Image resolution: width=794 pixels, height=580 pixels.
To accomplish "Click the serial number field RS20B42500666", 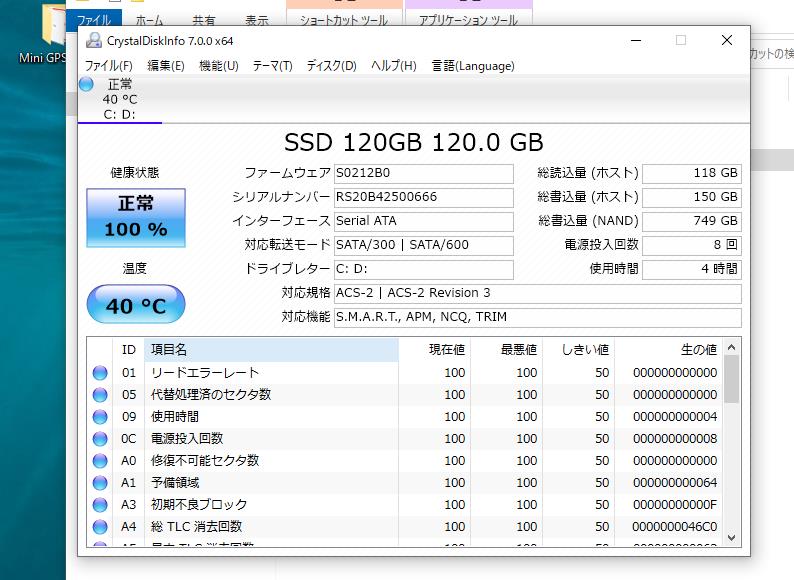I will 424,197.
